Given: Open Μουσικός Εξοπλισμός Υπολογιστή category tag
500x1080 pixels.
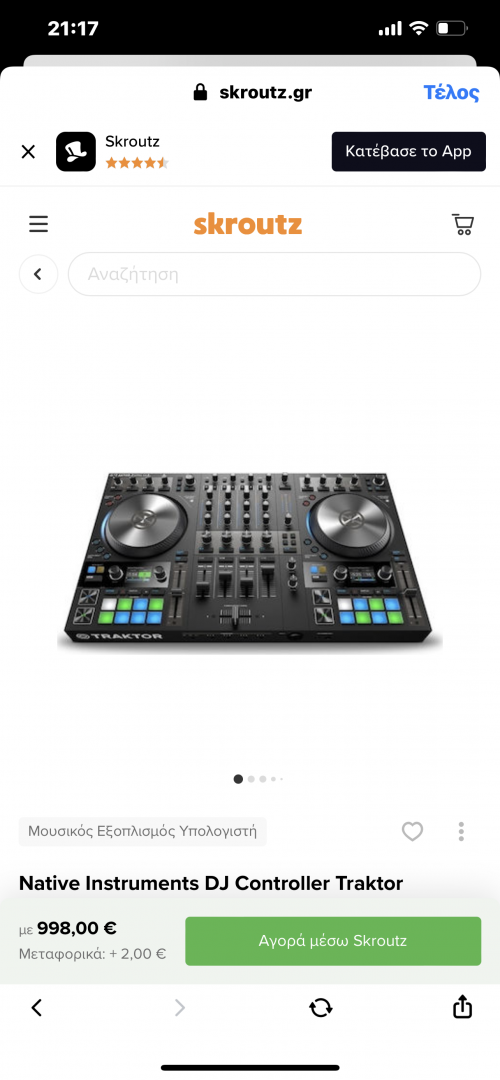Looking at the screenshot, I should coord(143,831).
